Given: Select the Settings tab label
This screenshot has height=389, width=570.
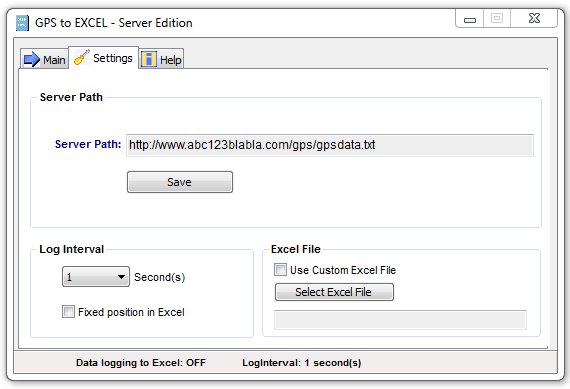Looking at the screenshot, I should (x=113, y=58).
